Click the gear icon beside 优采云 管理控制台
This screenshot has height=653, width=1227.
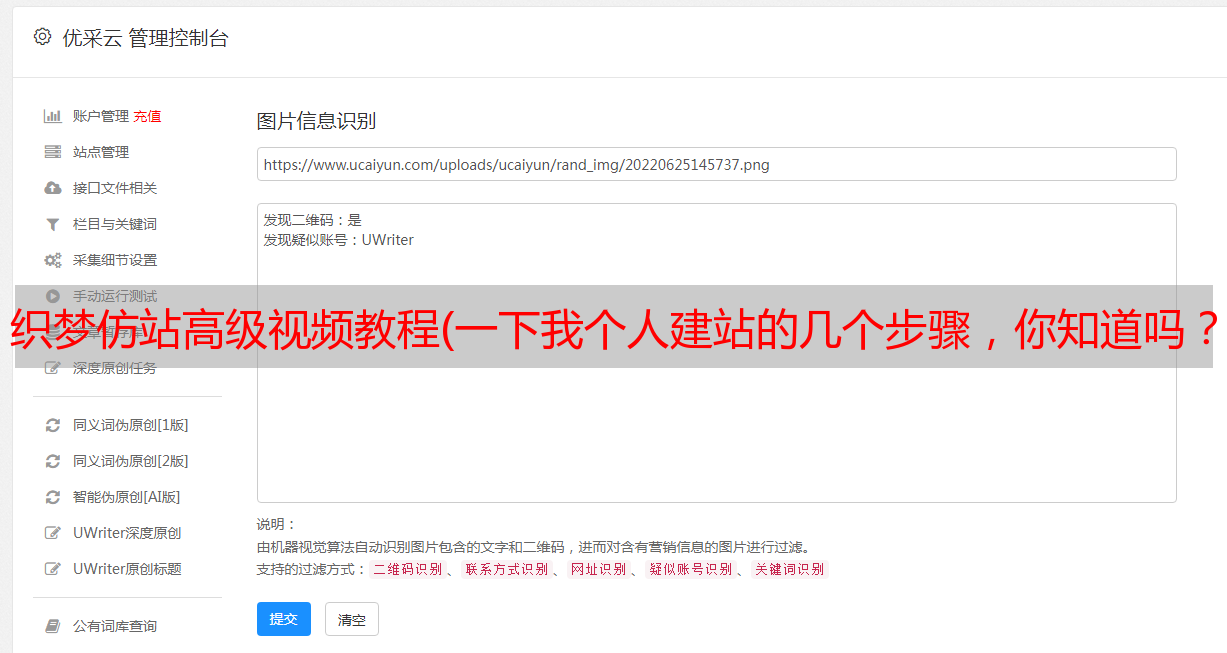(42, 37)
